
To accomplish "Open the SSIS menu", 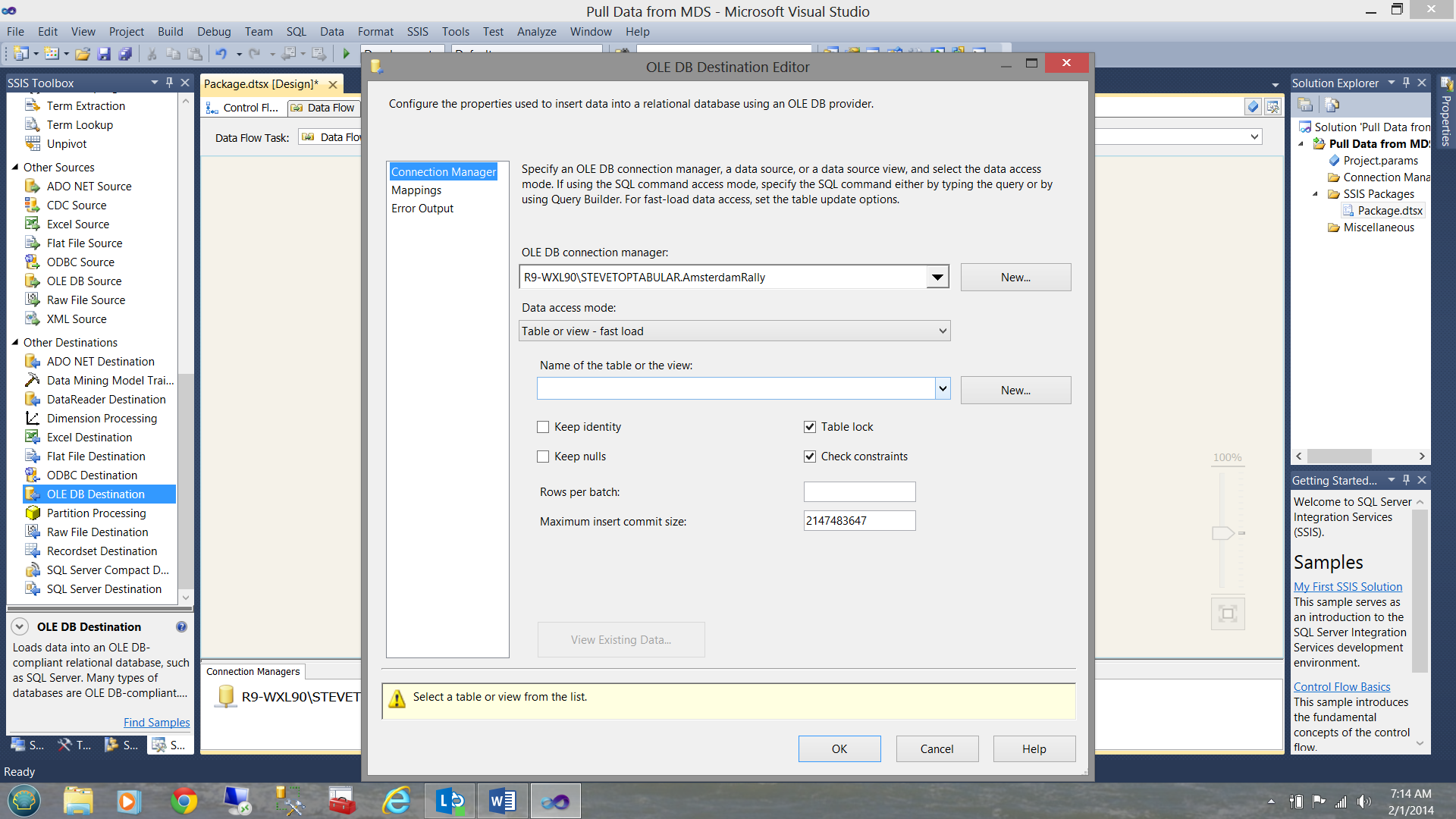I will tap(417, 32).
